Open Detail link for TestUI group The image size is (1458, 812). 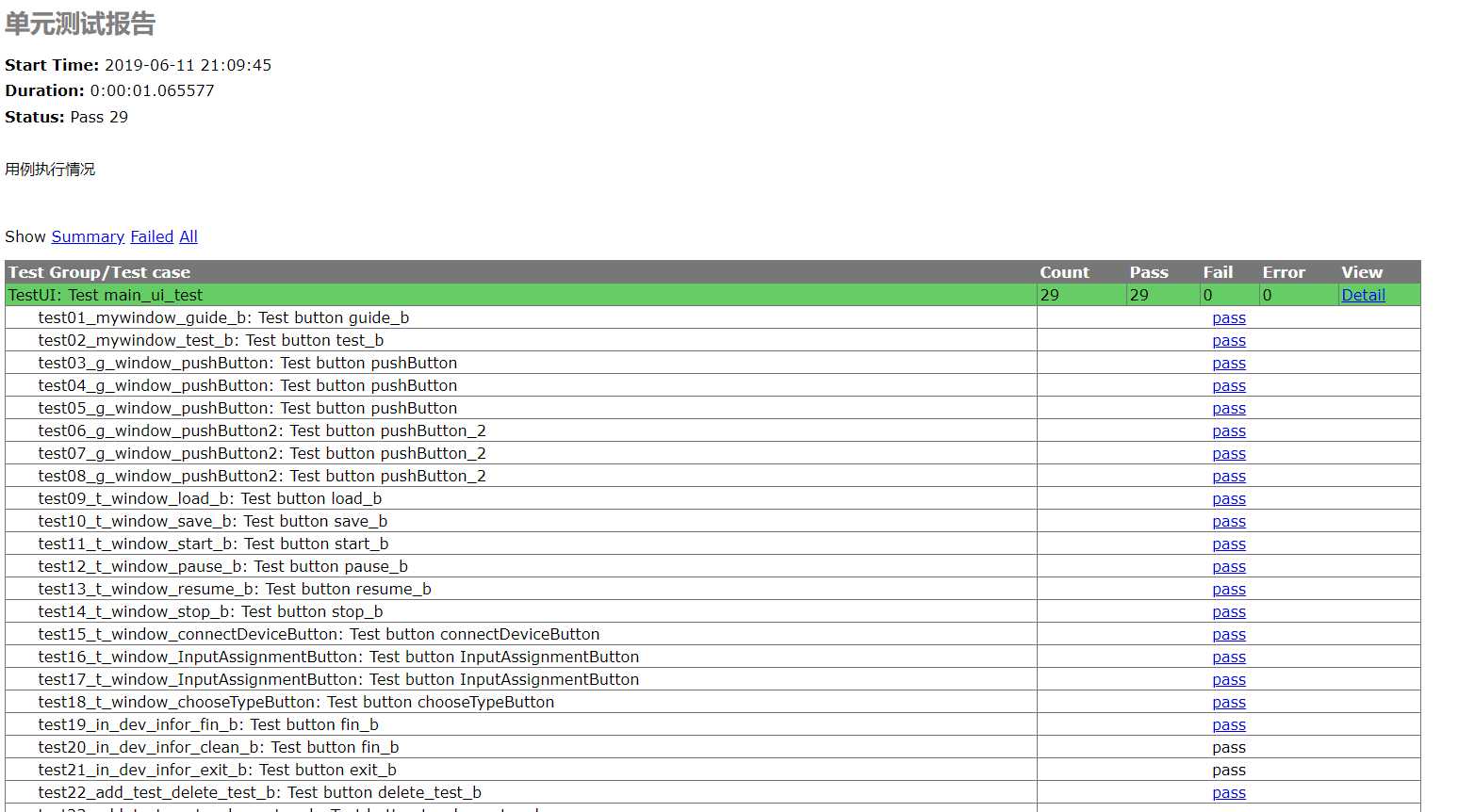1363,295
